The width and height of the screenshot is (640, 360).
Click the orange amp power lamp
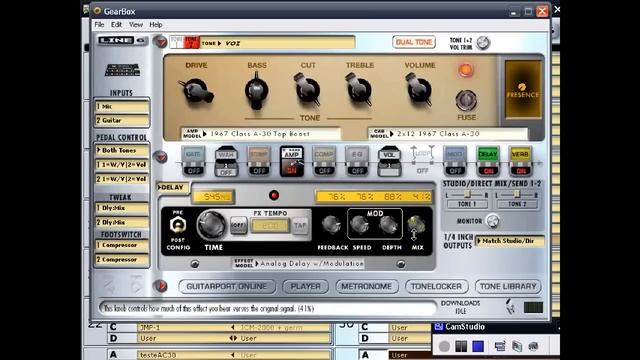click(465, 70)
